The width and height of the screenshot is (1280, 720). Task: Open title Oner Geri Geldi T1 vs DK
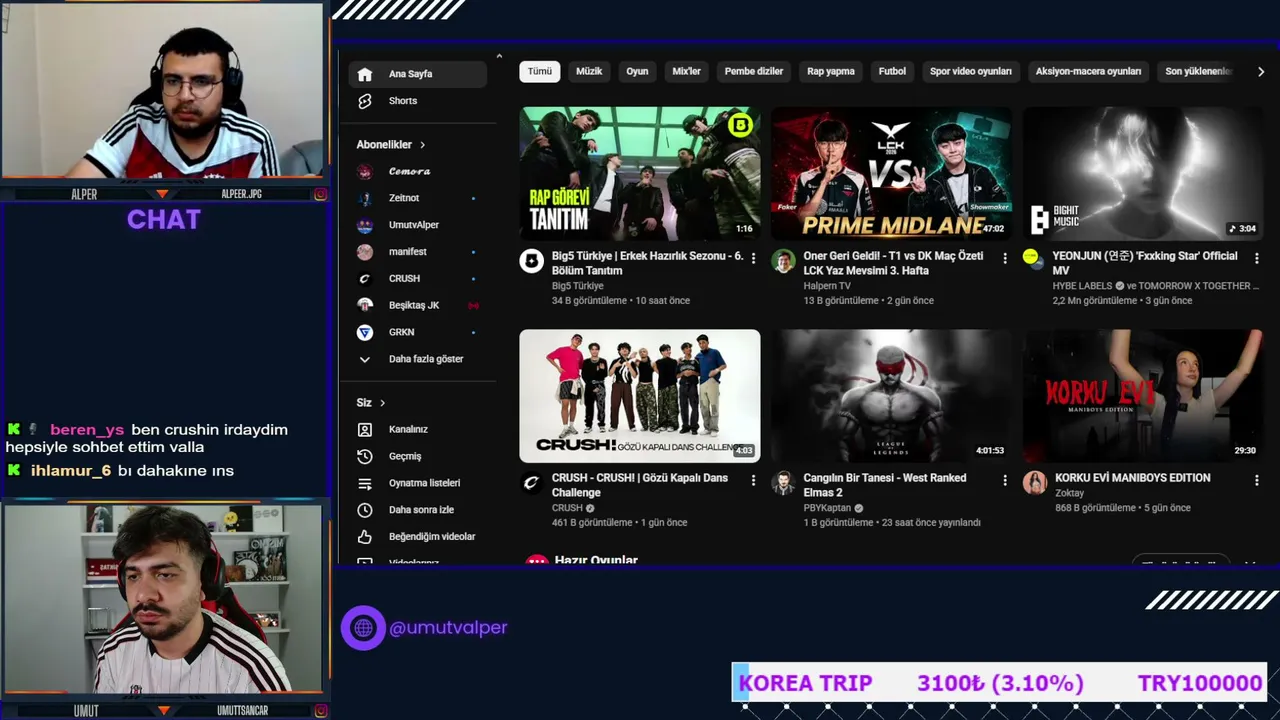click(893, 263)
